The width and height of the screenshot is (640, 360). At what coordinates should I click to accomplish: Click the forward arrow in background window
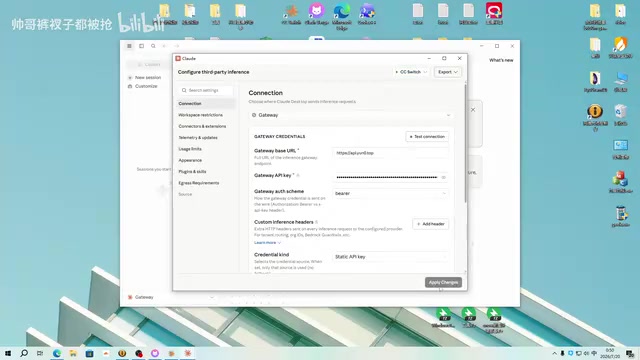click(176, 46)
